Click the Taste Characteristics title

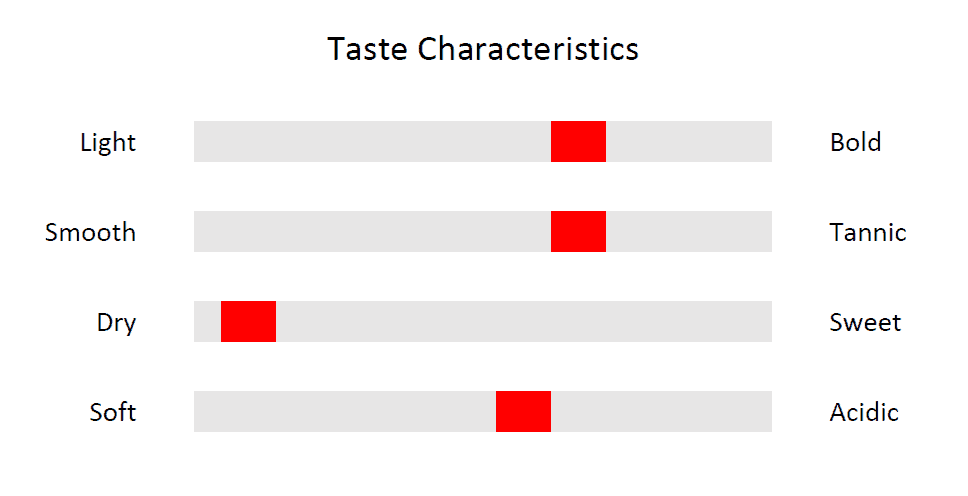pyautogui.click(x=483, y=49)
